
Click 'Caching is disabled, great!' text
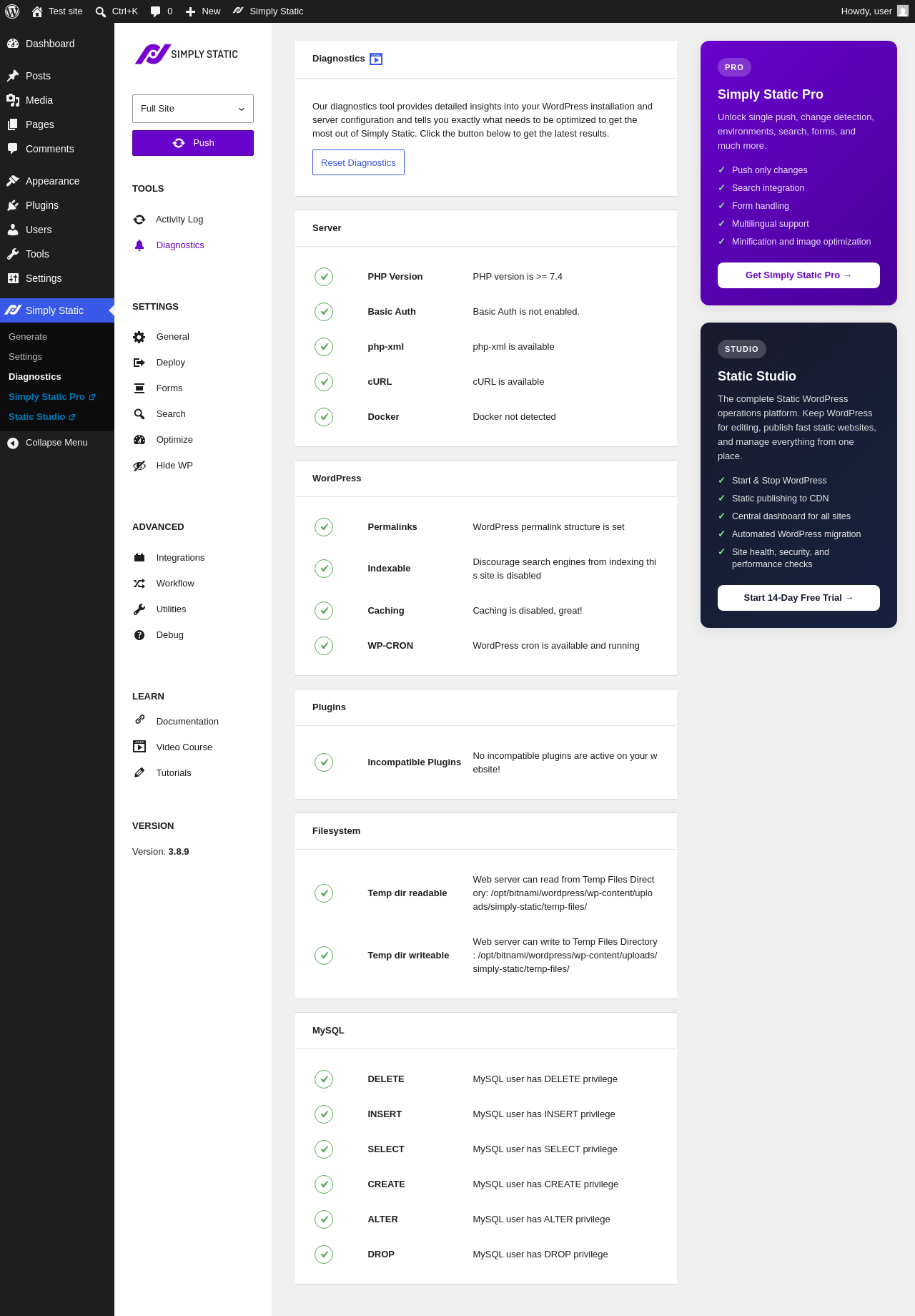(528, 611)
